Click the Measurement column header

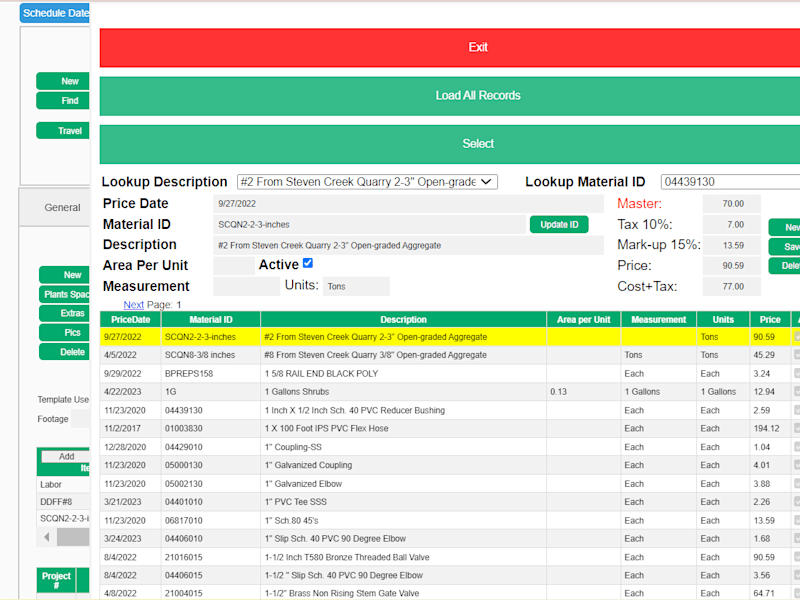point(659,319)
